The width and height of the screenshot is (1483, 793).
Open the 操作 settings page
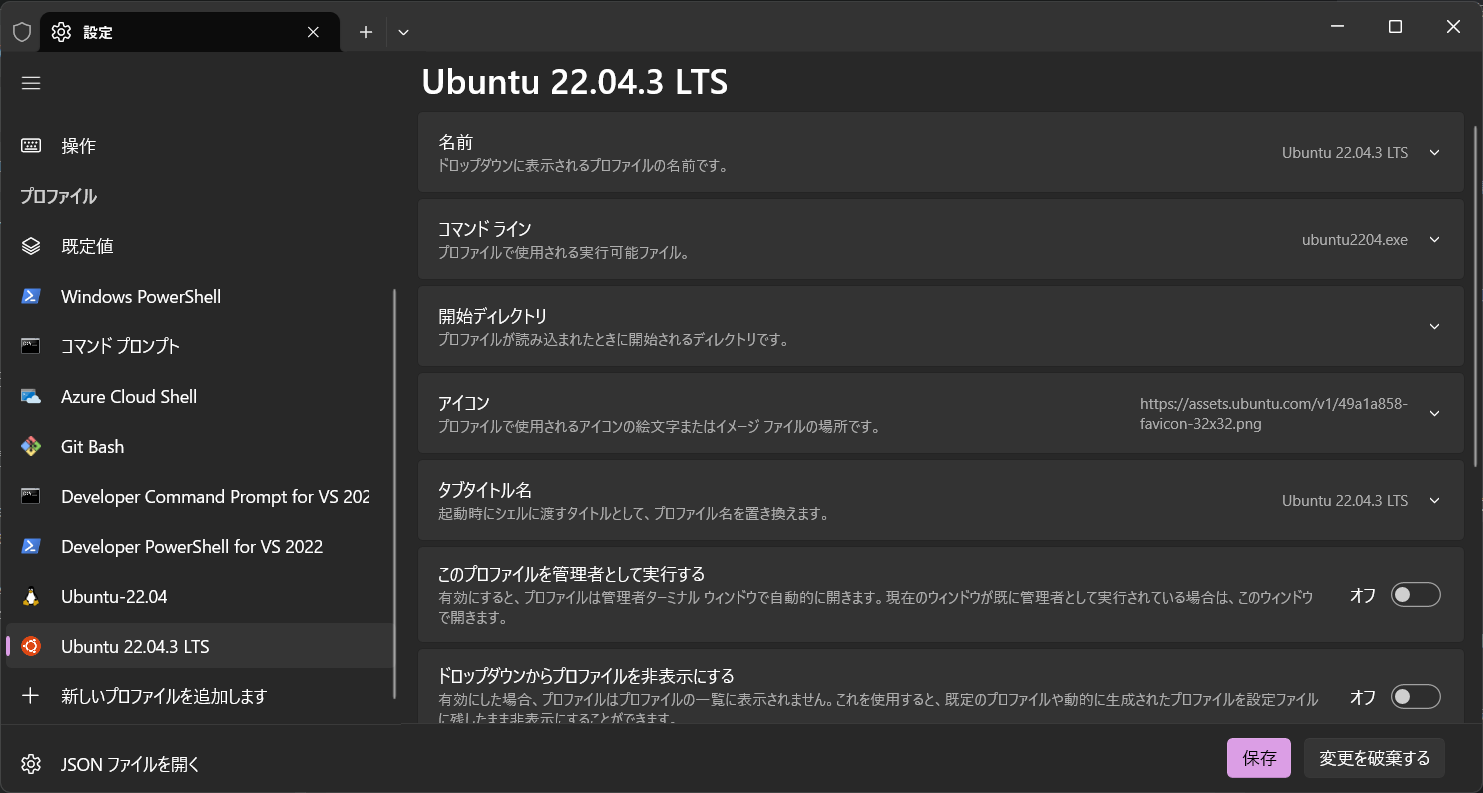coord(200,146)
